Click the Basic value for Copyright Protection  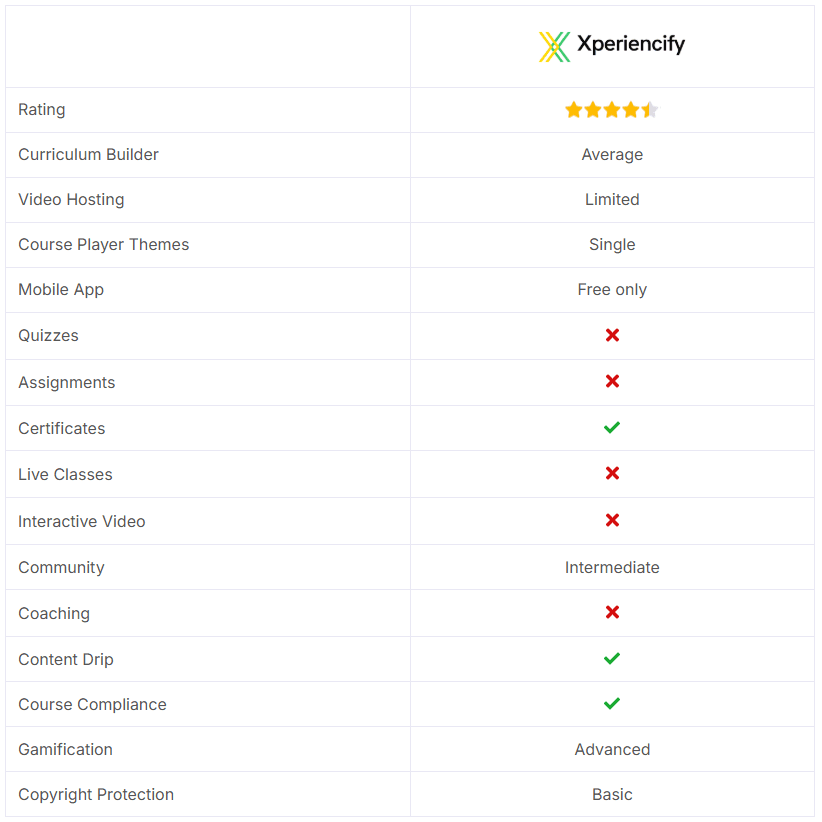pyautogui.click(x=612, y=795)
